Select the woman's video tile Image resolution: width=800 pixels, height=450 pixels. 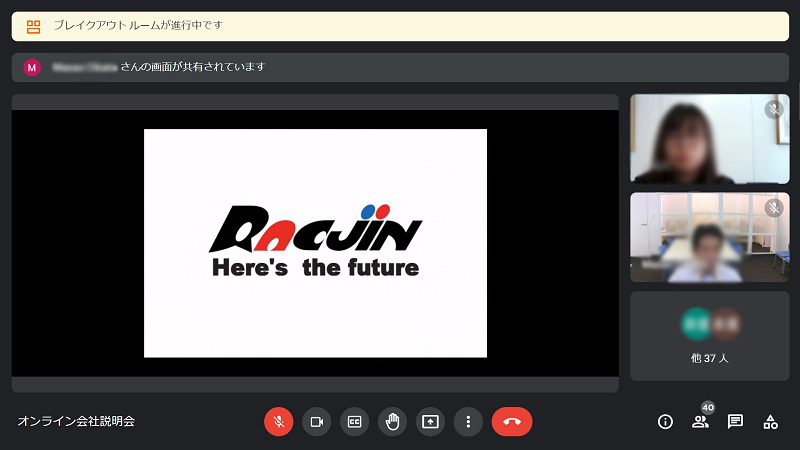click(x=710, y=139)
